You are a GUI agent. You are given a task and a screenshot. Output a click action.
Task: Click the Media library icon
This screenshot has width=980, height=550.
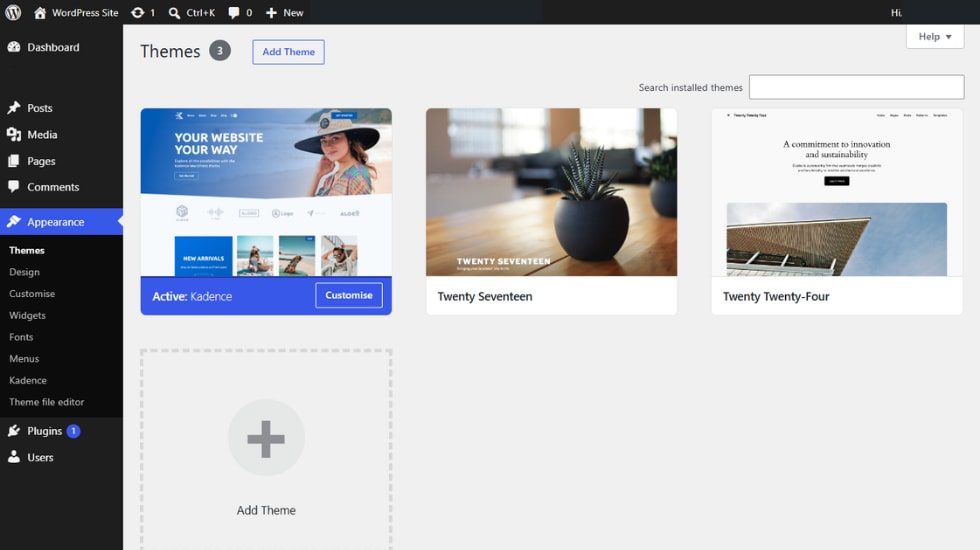point(14,134)
